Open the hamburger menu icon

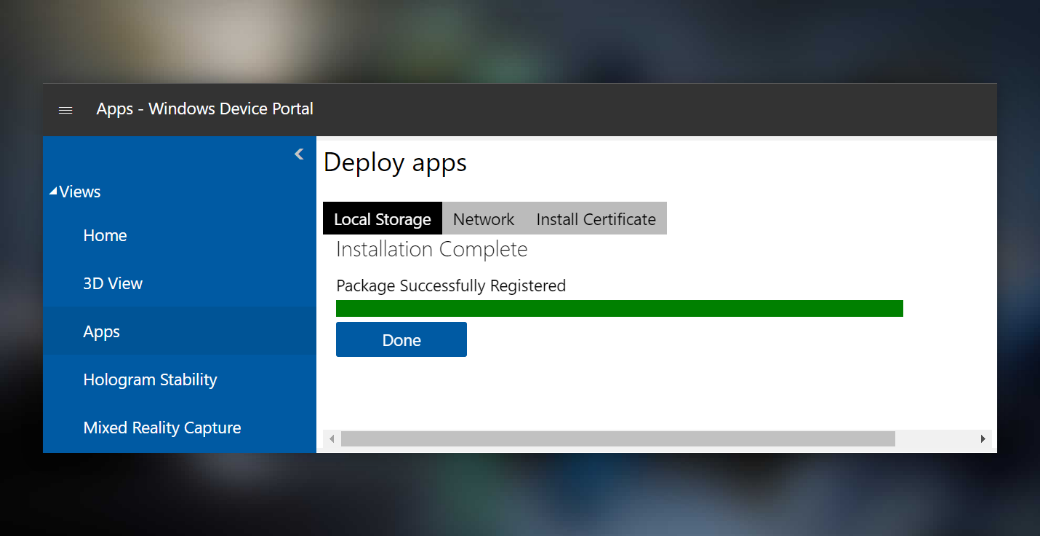pyautogui.click(x=65, y=110)
